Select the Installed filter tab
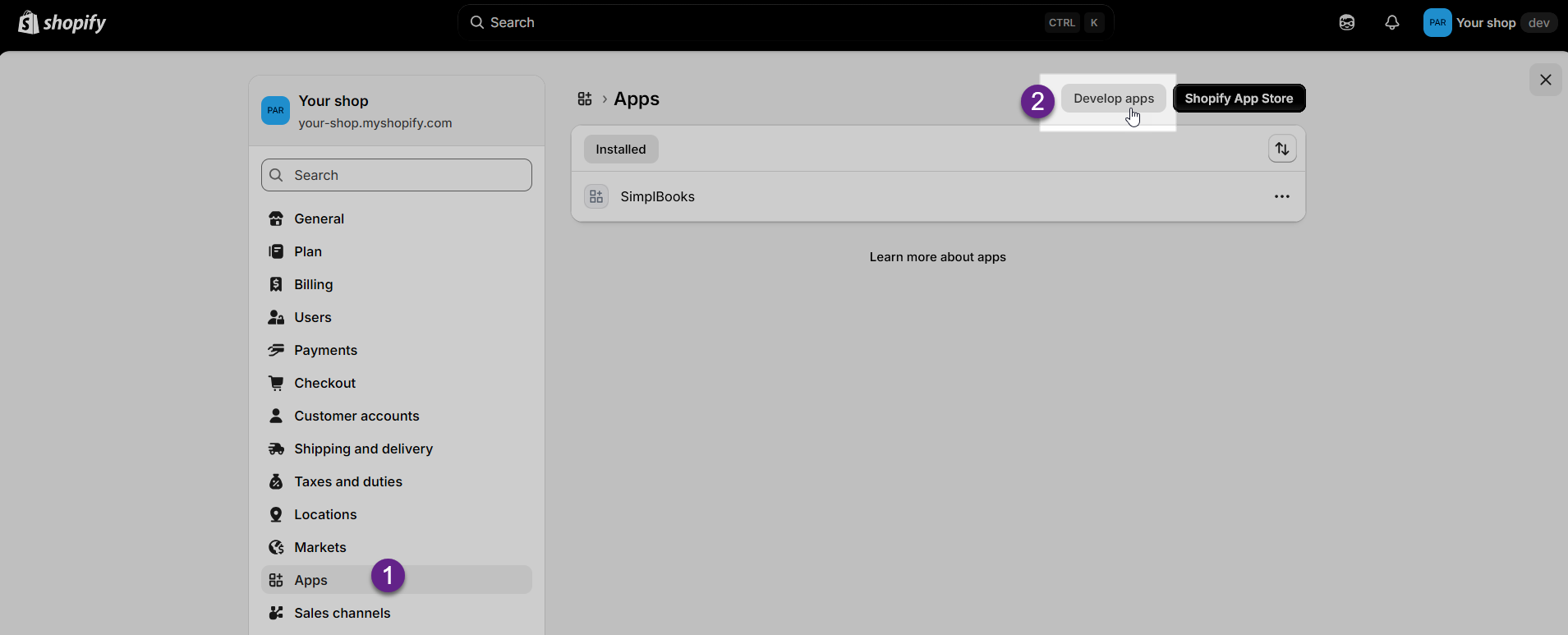Viewport: 1568px width, 635px height. pos(621,150)
